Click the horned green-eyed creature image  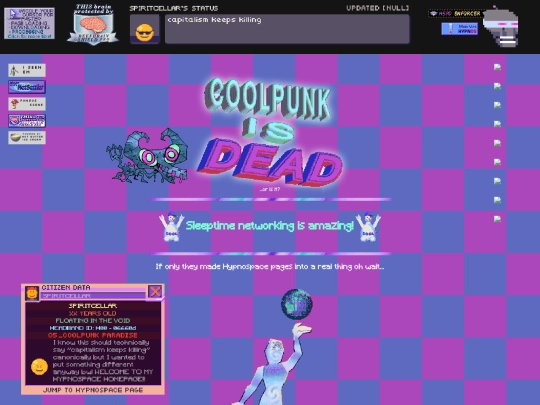(x=147, y=156)
